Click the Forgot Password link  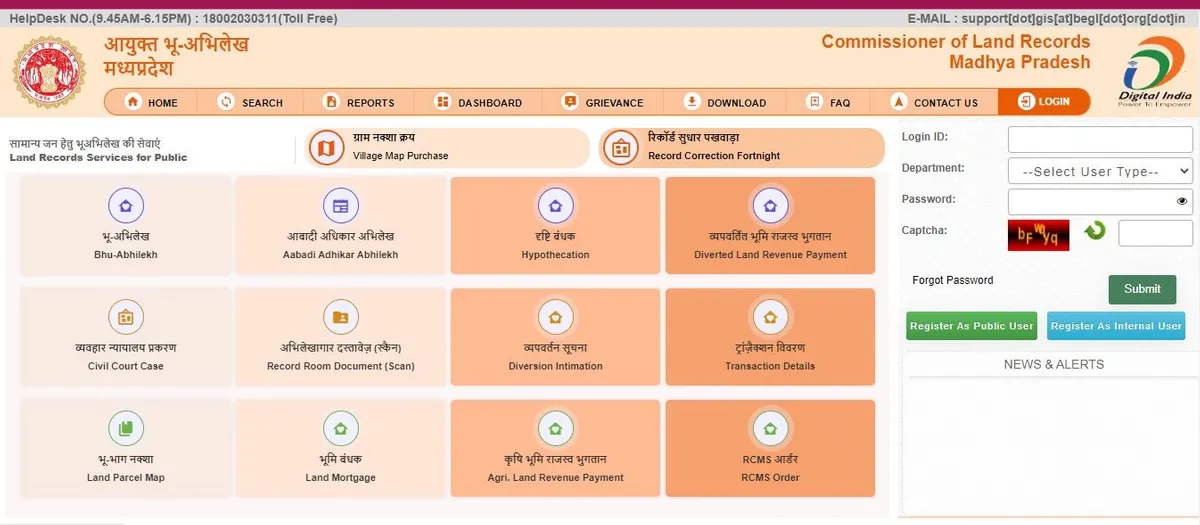point(952,281)
